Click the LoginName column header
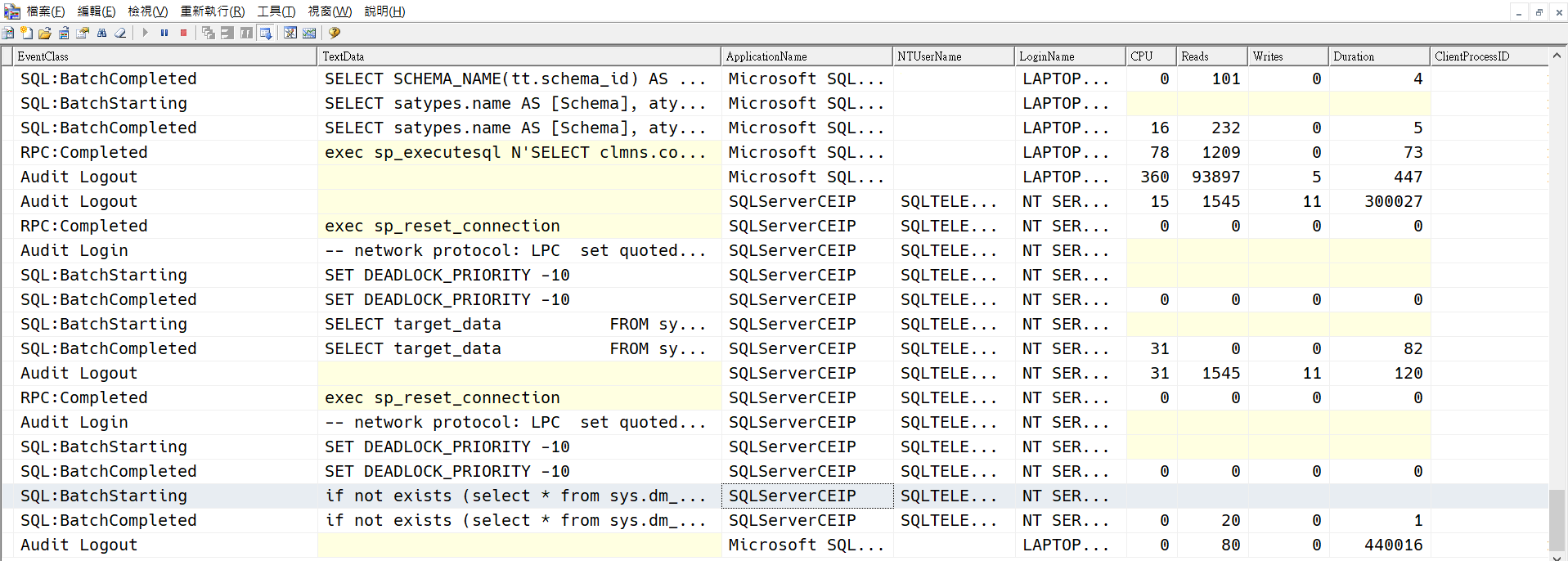Image resolution: width=1568 pixels, height=561 pixels. tap(1071, 56)
